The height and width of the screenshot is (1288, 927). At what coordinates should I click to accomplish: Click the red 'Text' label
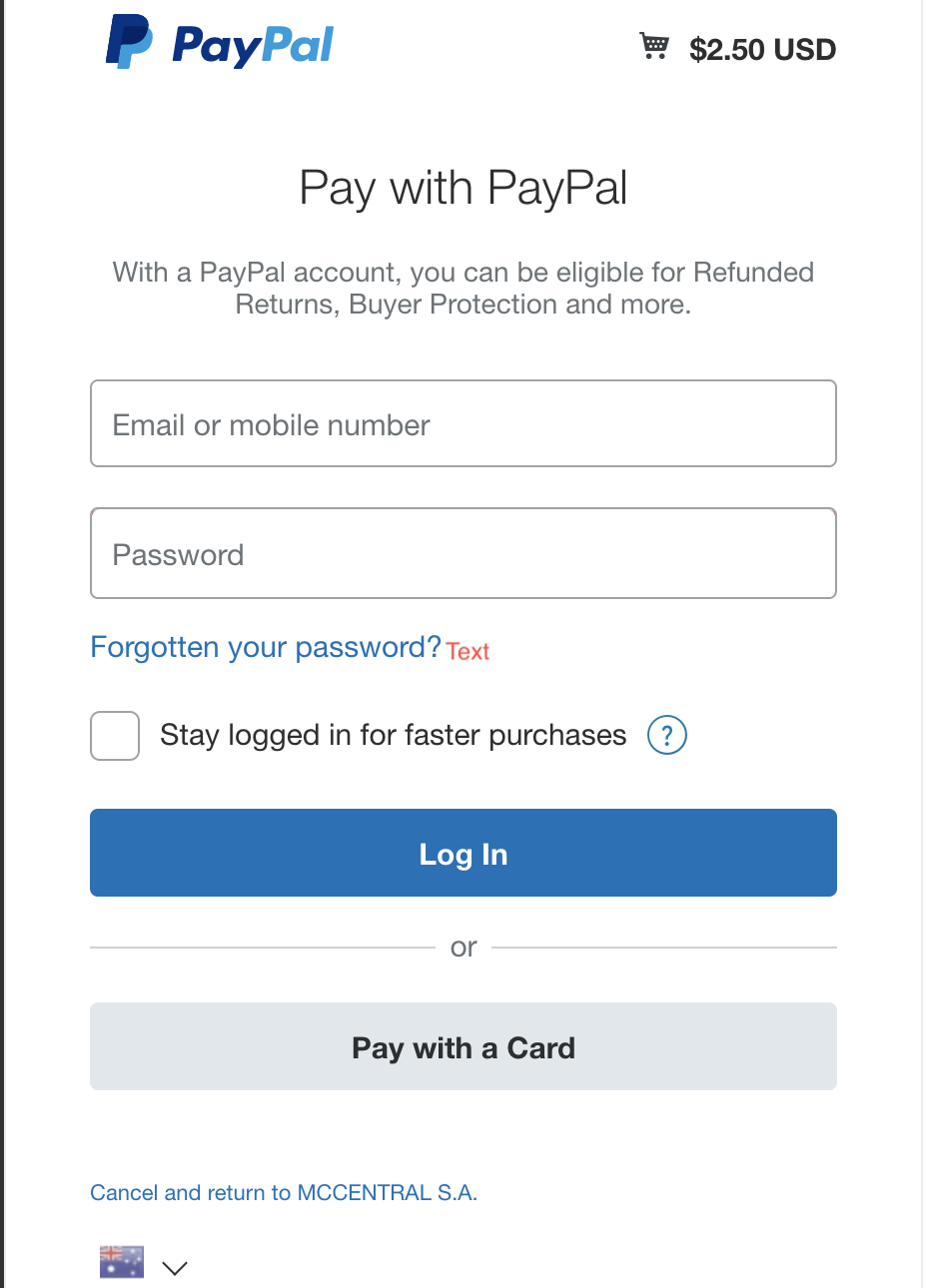(x=467, y=651)
